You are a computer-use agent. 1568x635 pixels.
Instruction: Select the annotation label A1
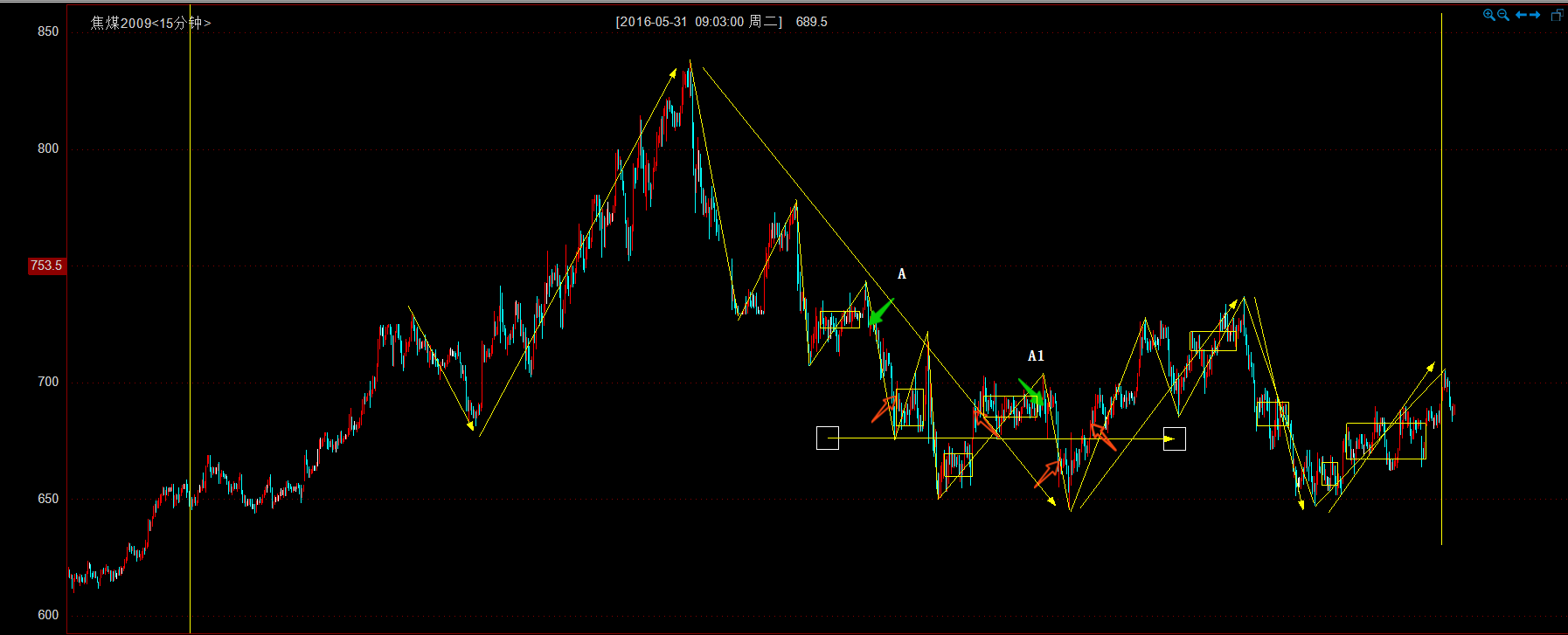click(x=1036, y=356)
